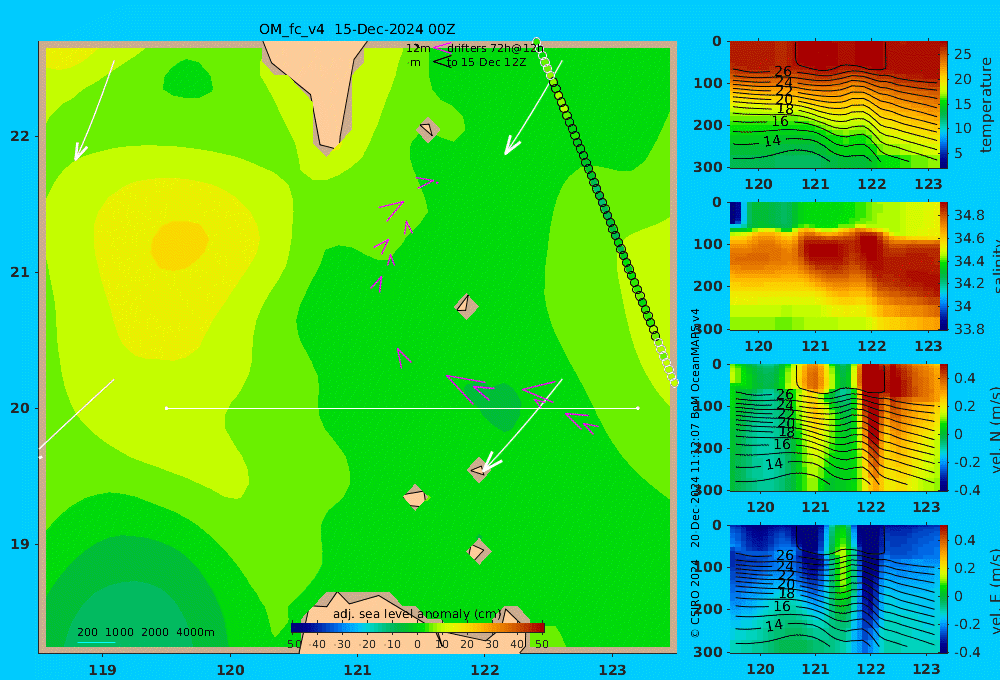1000x680 pixels.
Task: Click the main map longitude label 119
Action: point(102,670)
